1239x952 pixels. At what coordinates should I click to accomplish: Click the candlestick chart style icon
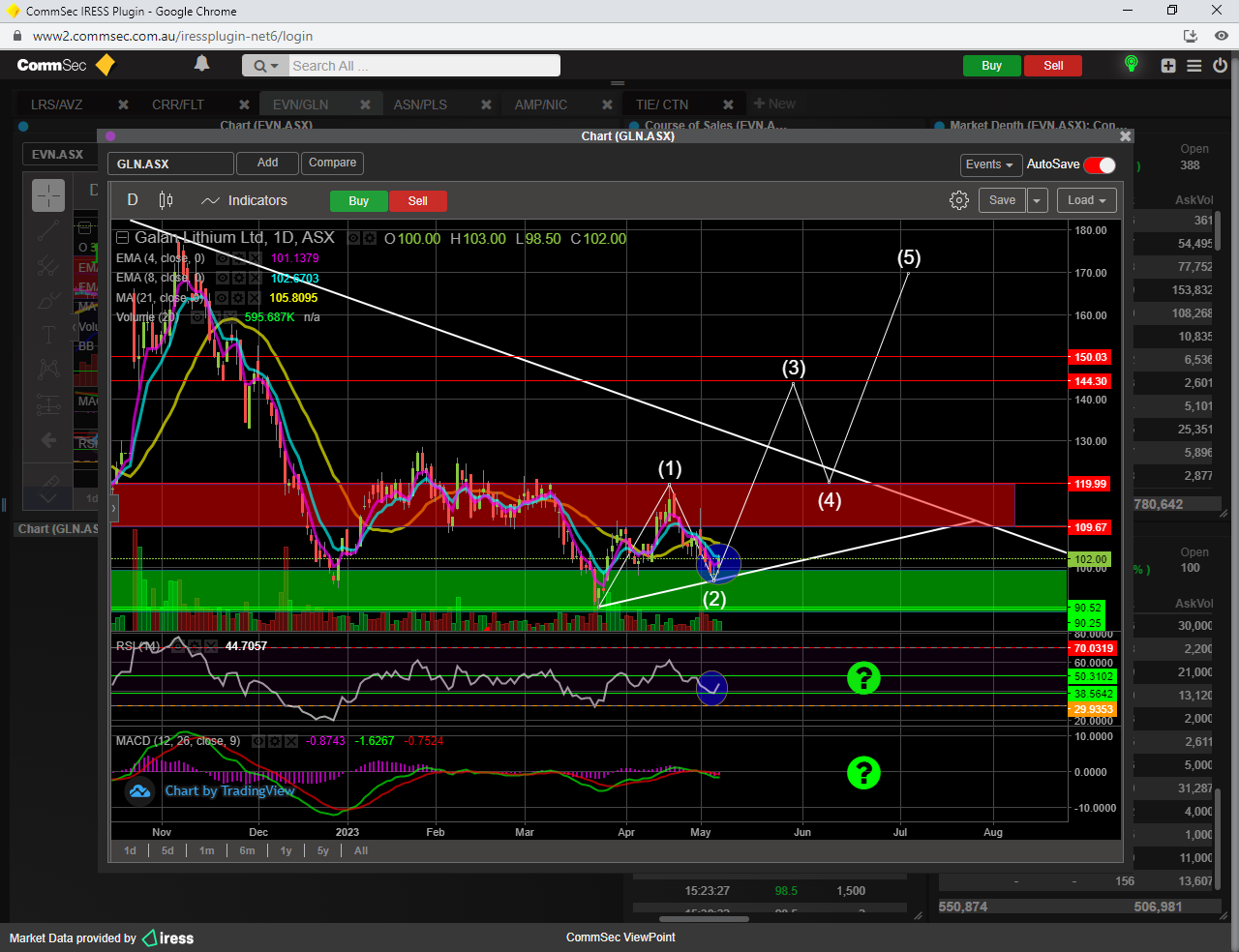pyautogui.click(x=166, y=200)
